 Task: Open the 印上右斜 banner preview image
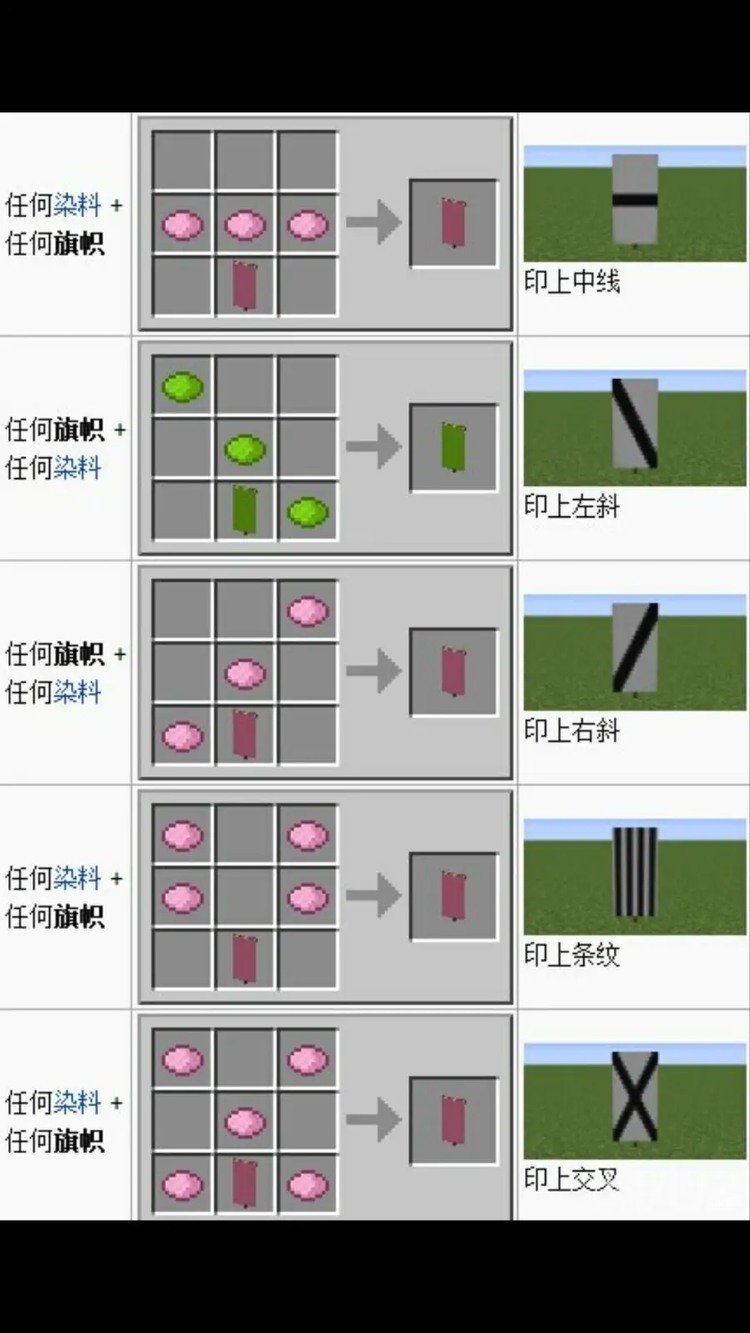pos(634,652)
